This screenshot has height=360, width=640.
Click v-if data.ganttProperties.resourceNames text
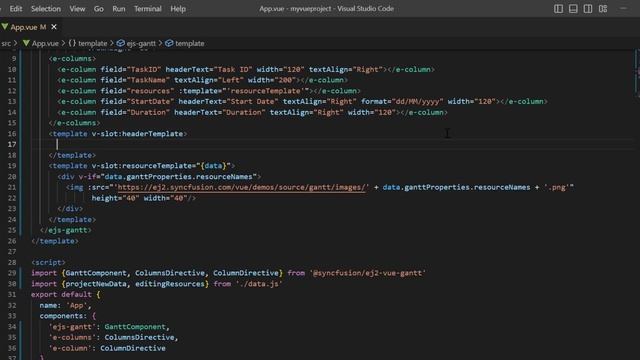coord(179,177)
